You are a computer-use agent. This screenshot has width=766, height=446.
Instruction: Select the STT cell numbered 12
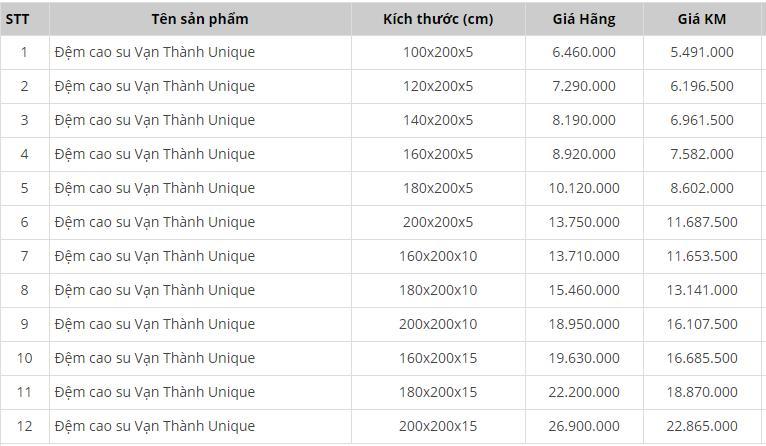24,426
